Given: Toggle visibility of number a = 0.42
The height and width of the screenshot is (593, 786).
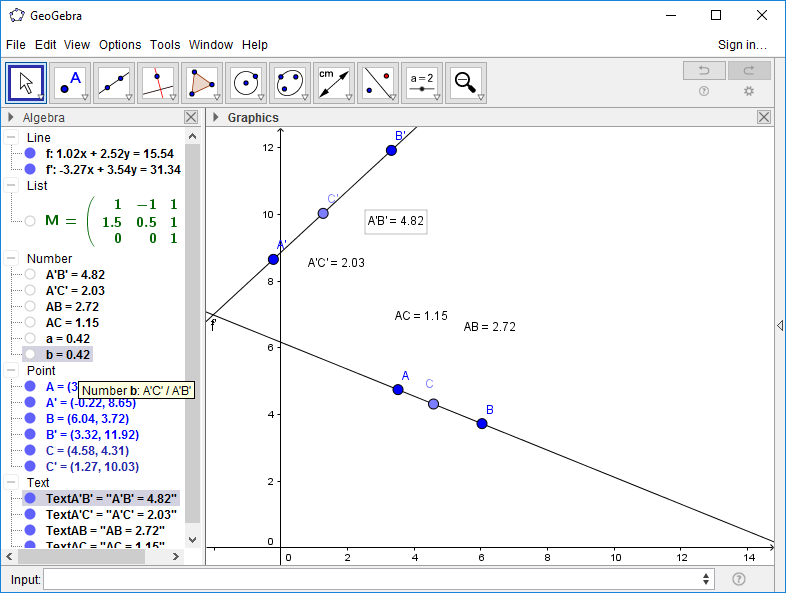Looking at the screenshot, I should pyautogui.click(x=30, y=338).
